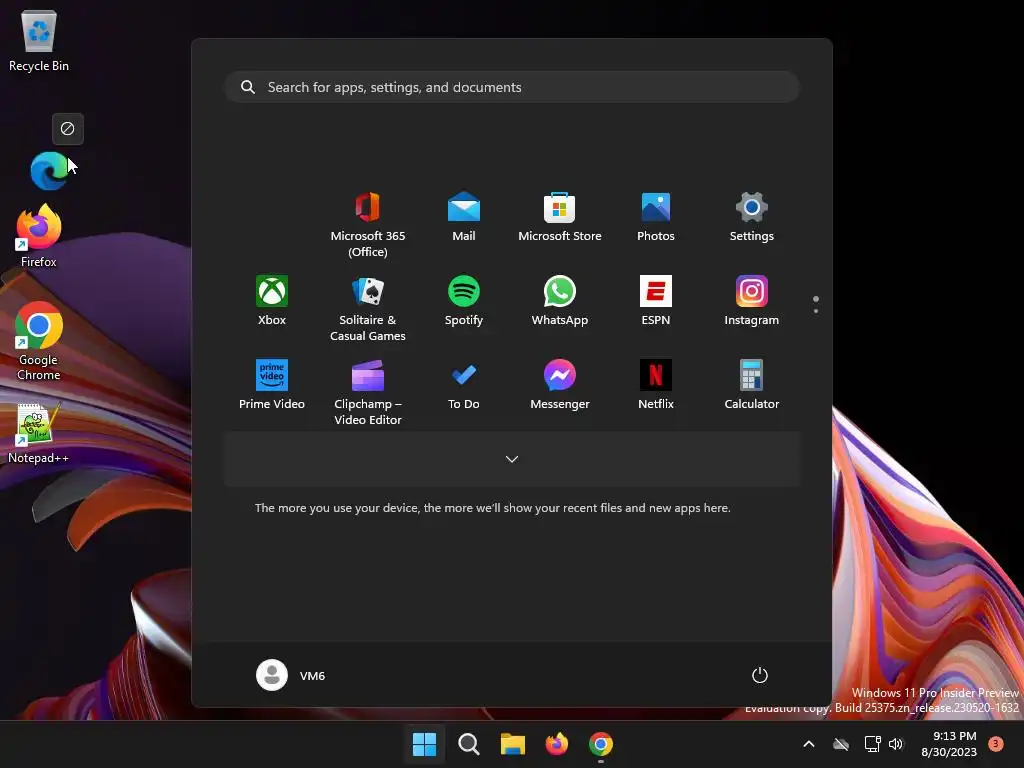Click the Start menu search box
Viewport: 1024px width, 768px height.
(512, 87)
